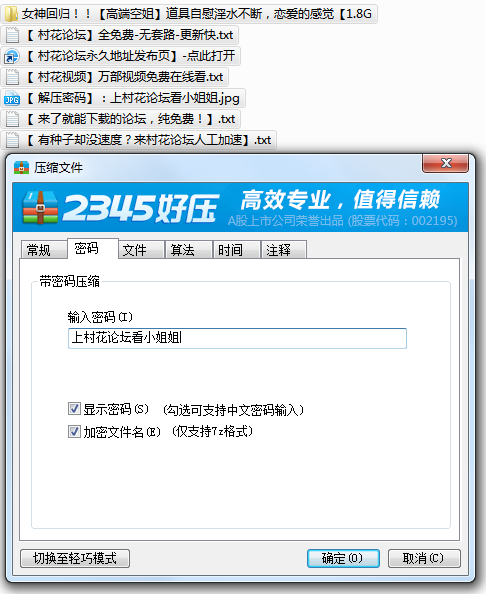Click the text file icon for 村花视频.txt
Viewport: 486px width, 594px height.
pos(12,77)
